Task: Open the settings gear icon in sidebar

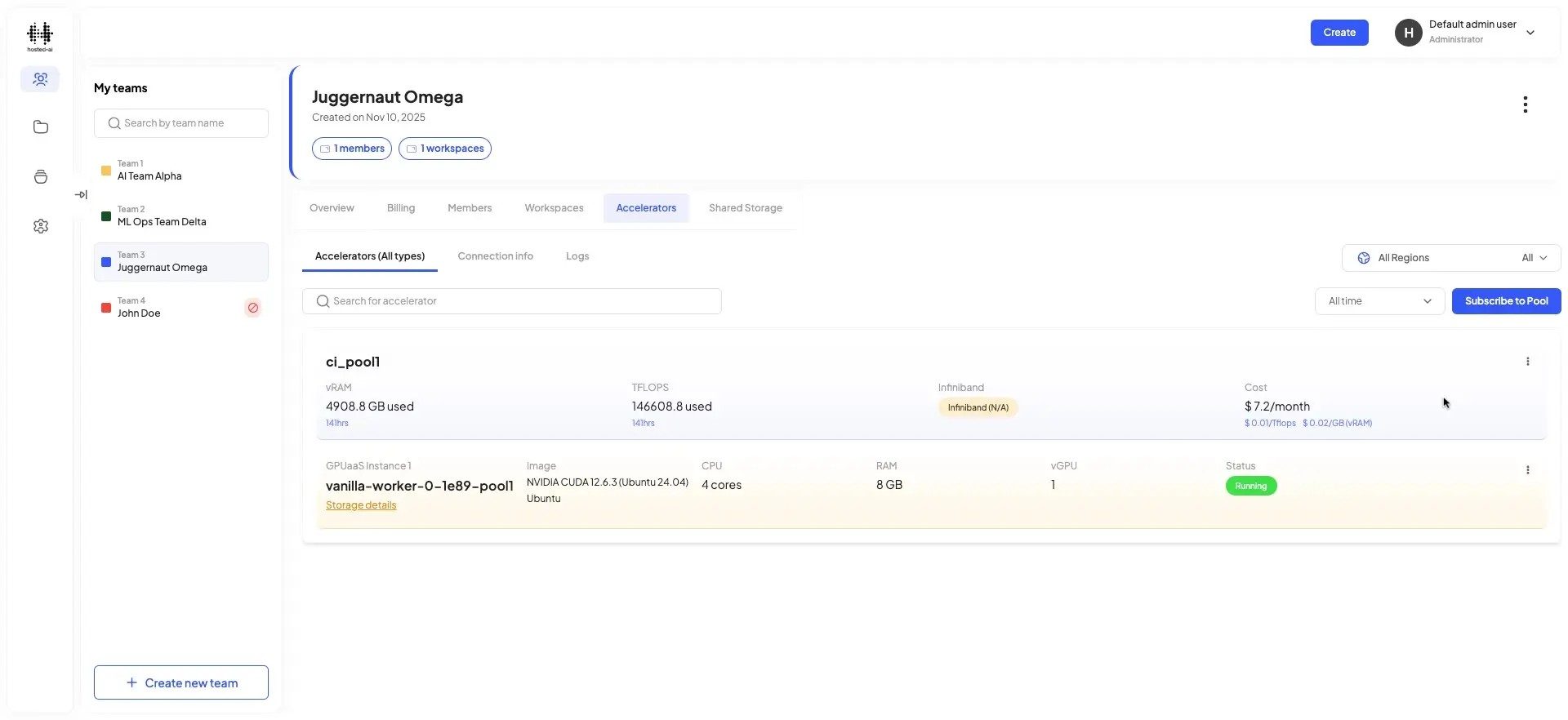Action: pos(40,226)
